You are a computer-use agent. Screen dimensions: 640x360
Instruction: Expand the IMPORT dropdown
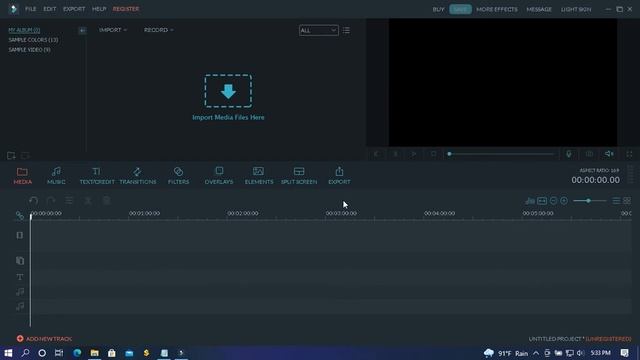[x=113, y=30]
